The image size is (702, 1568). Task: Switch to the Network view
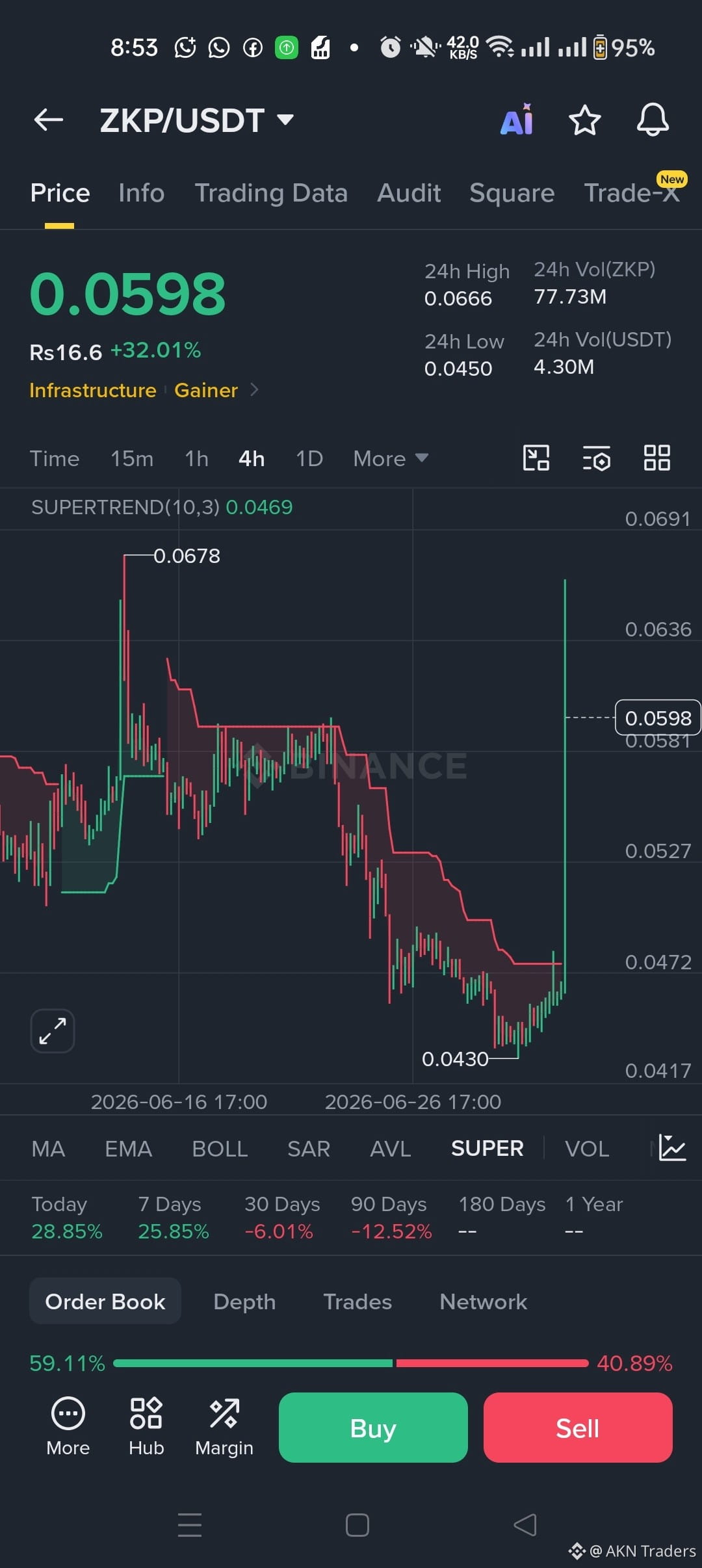(484, 1301)
